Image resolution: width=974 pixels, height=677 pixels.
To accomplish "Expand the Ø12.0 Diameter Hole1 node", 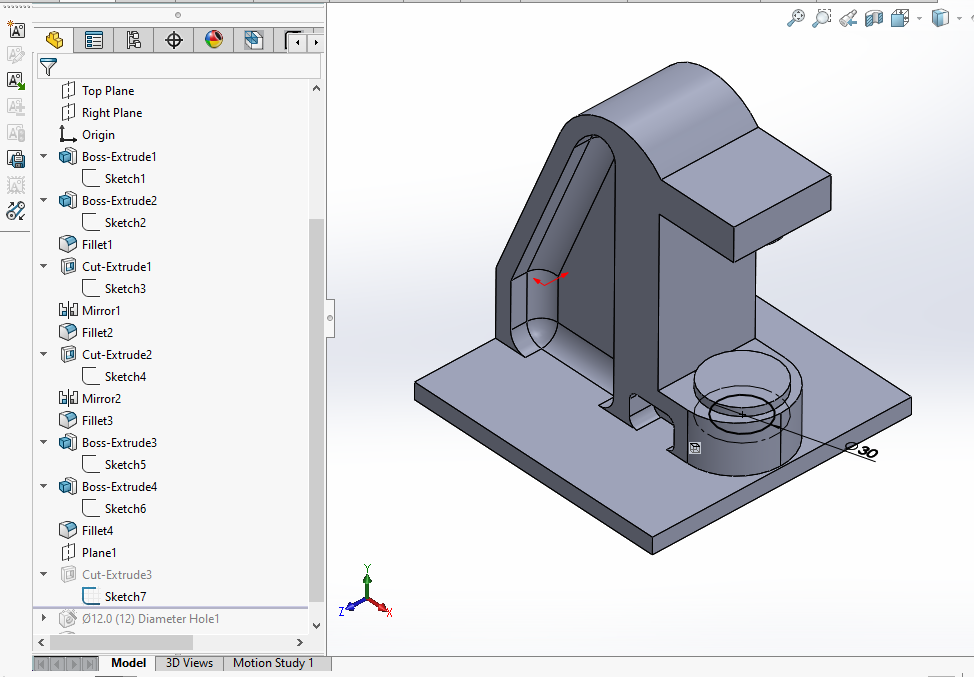I will tap(43, 619).
